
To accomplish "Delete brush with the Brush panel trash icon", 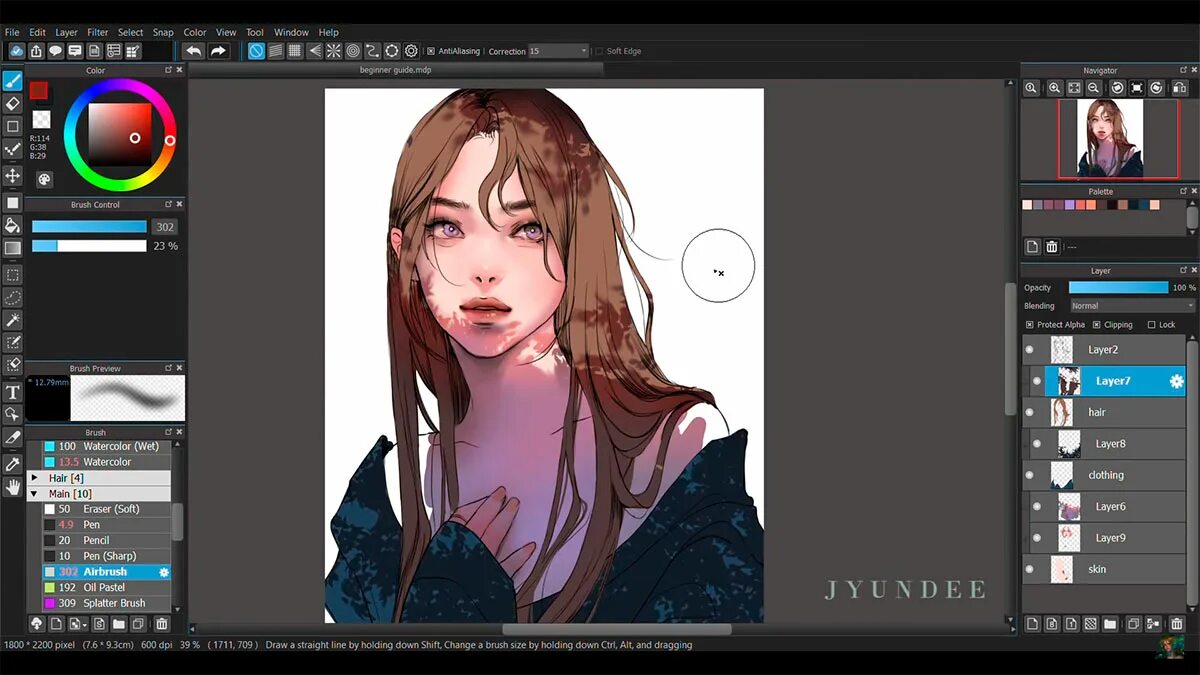I will 161,624.
